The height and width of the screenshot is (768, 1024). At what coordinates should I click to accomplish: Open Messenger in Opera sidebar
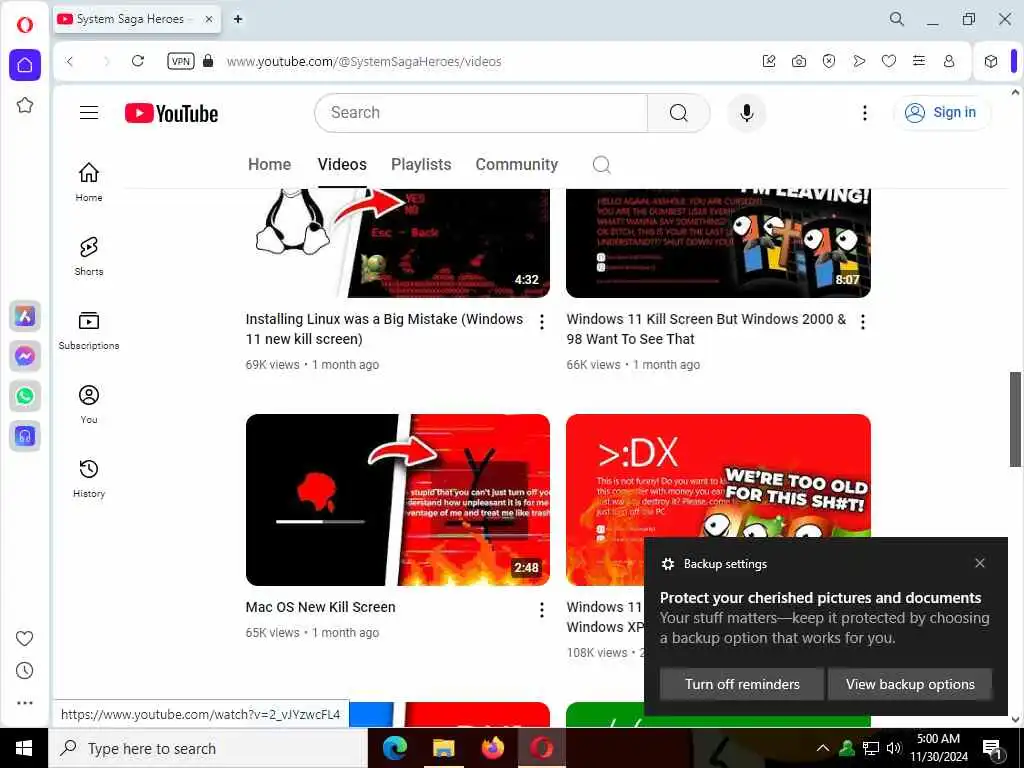[x=25, y=356]
